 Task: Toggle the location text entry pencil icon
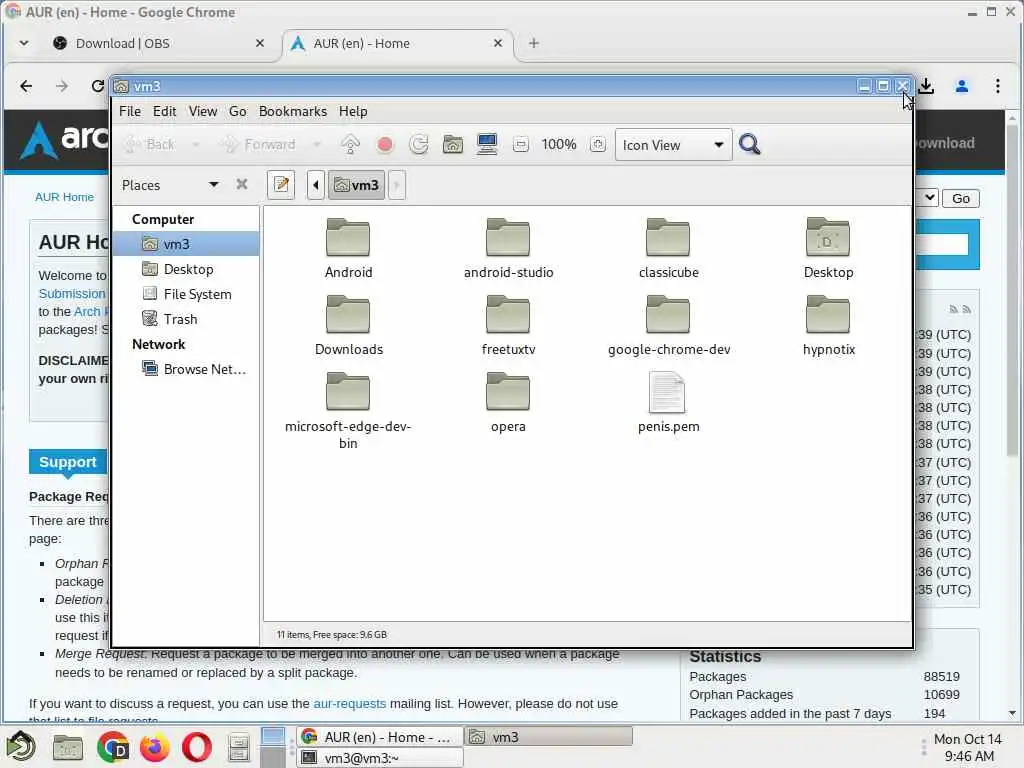[x=281, y=185]
